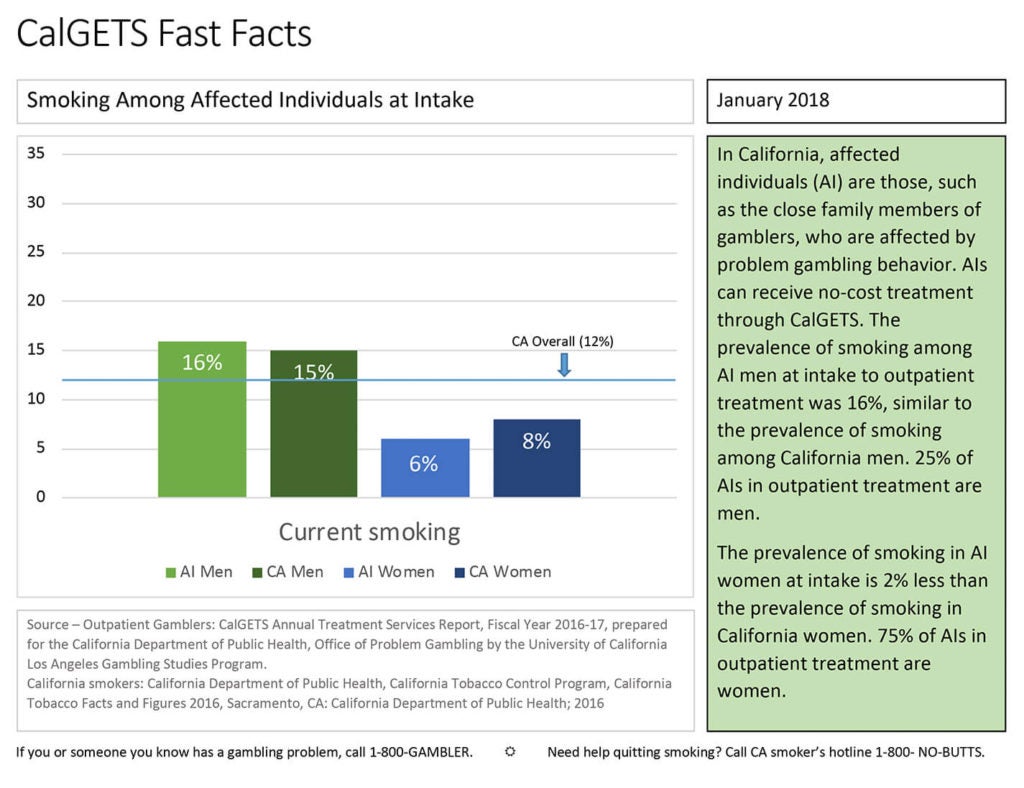Click the CA Men dark green legend square

click(256, 573)
